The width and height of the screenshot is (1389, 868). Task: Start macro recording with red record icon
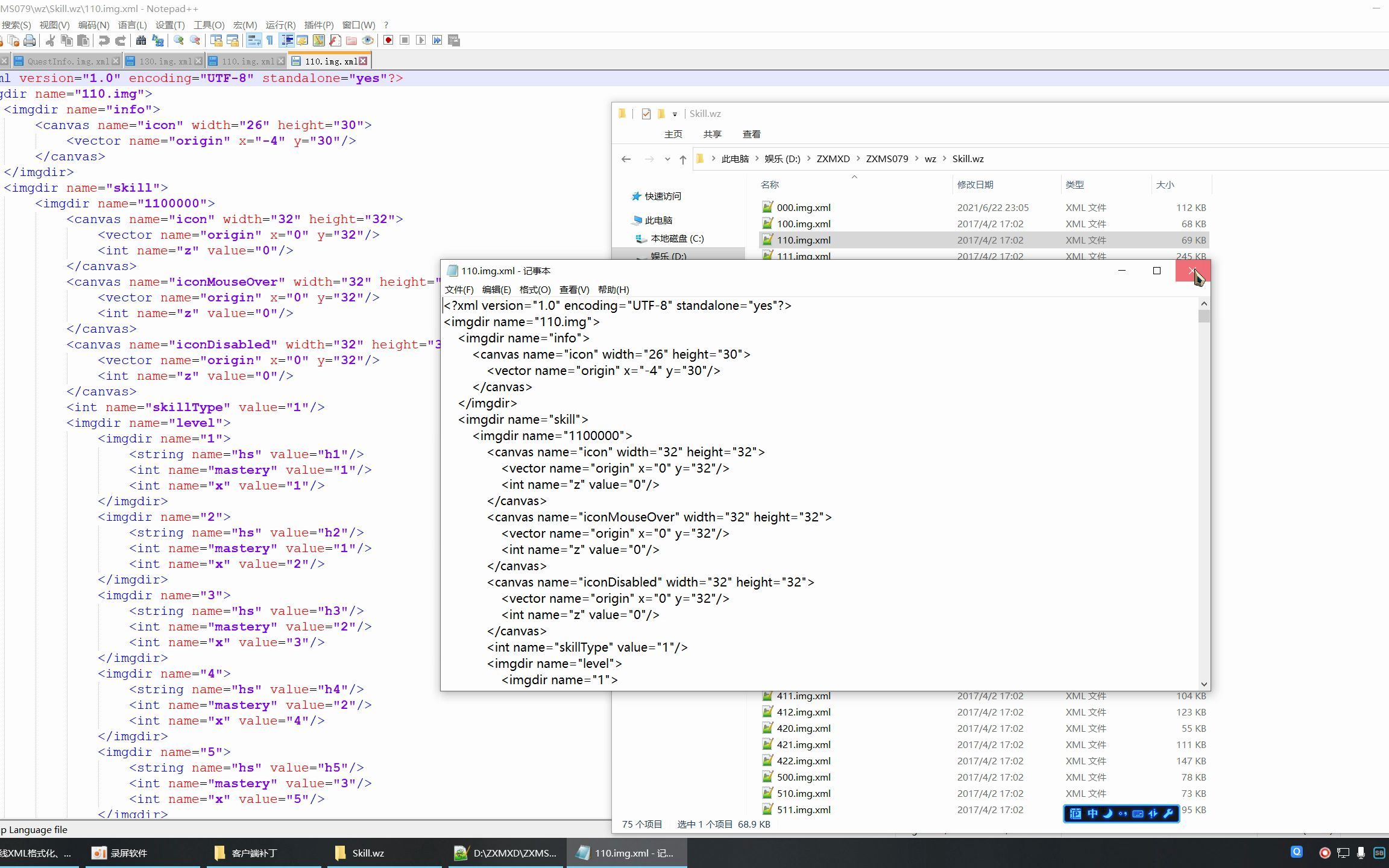[388, 40]
